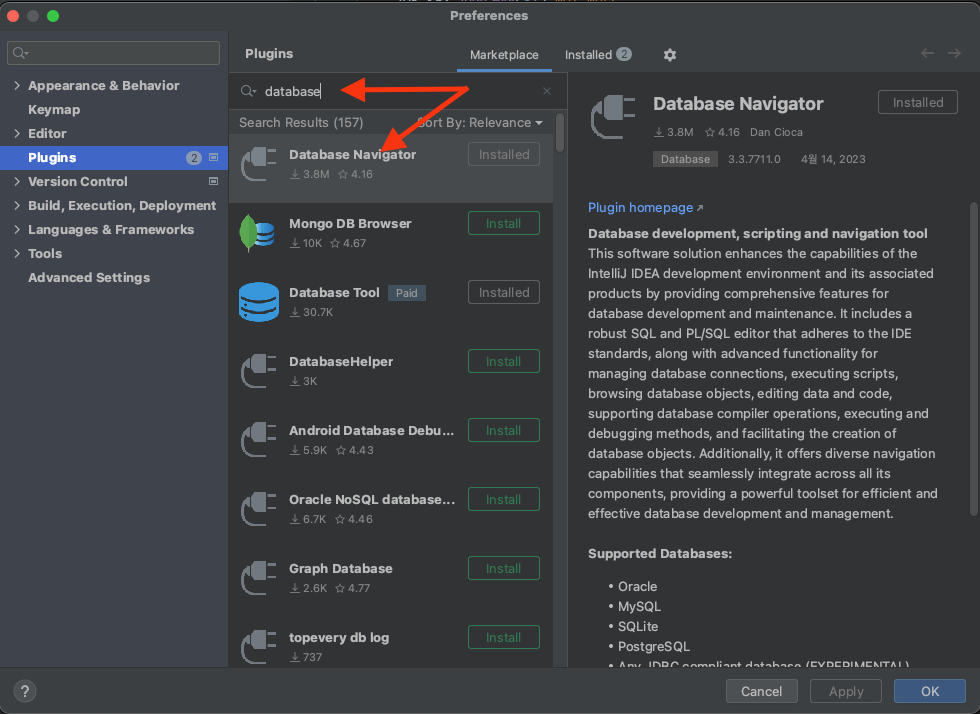Click the plugin description scrollbar
Viewport: 980px width, 714px height.
click(x=974, y=359)
